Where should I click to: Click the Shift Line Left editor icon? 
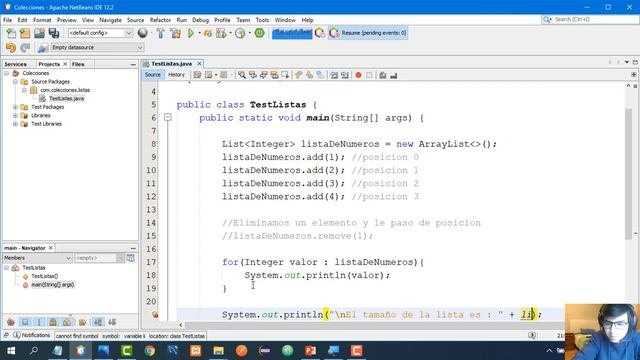click(x=334, y=75)
